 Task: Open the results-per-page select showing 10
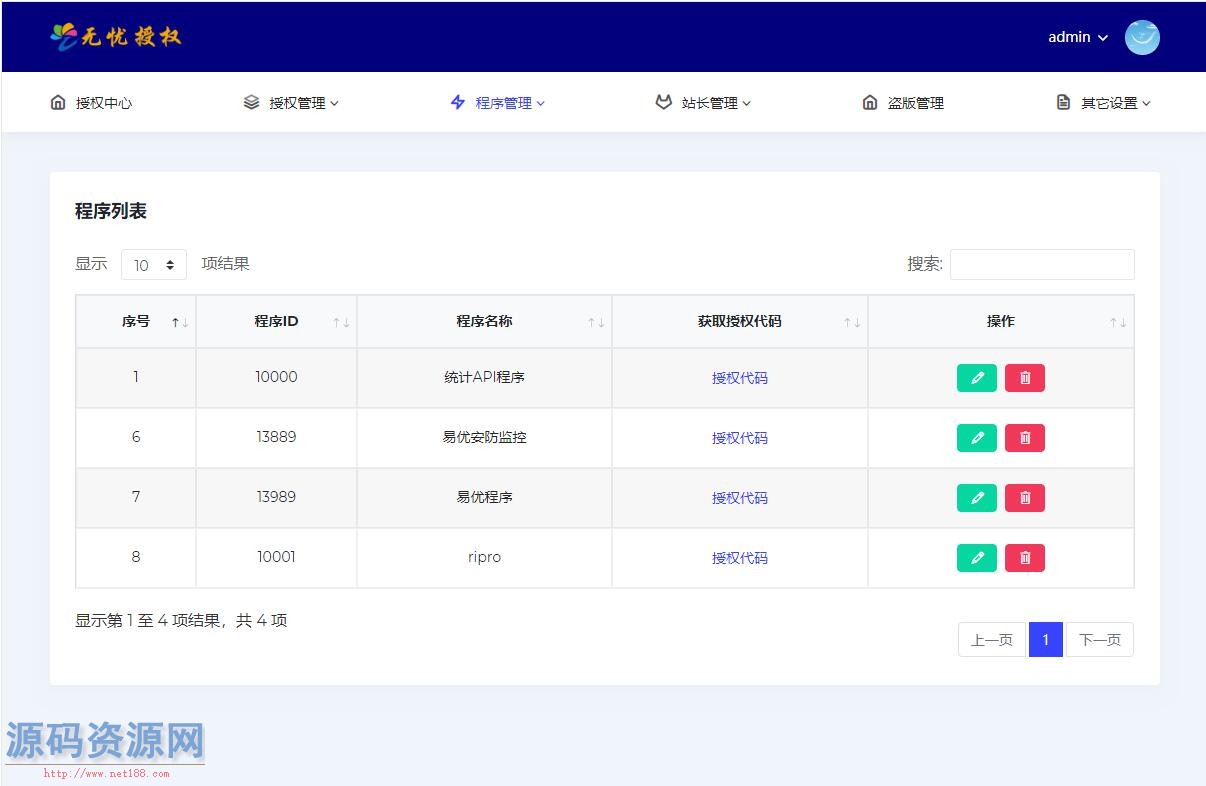pos(154,265)
